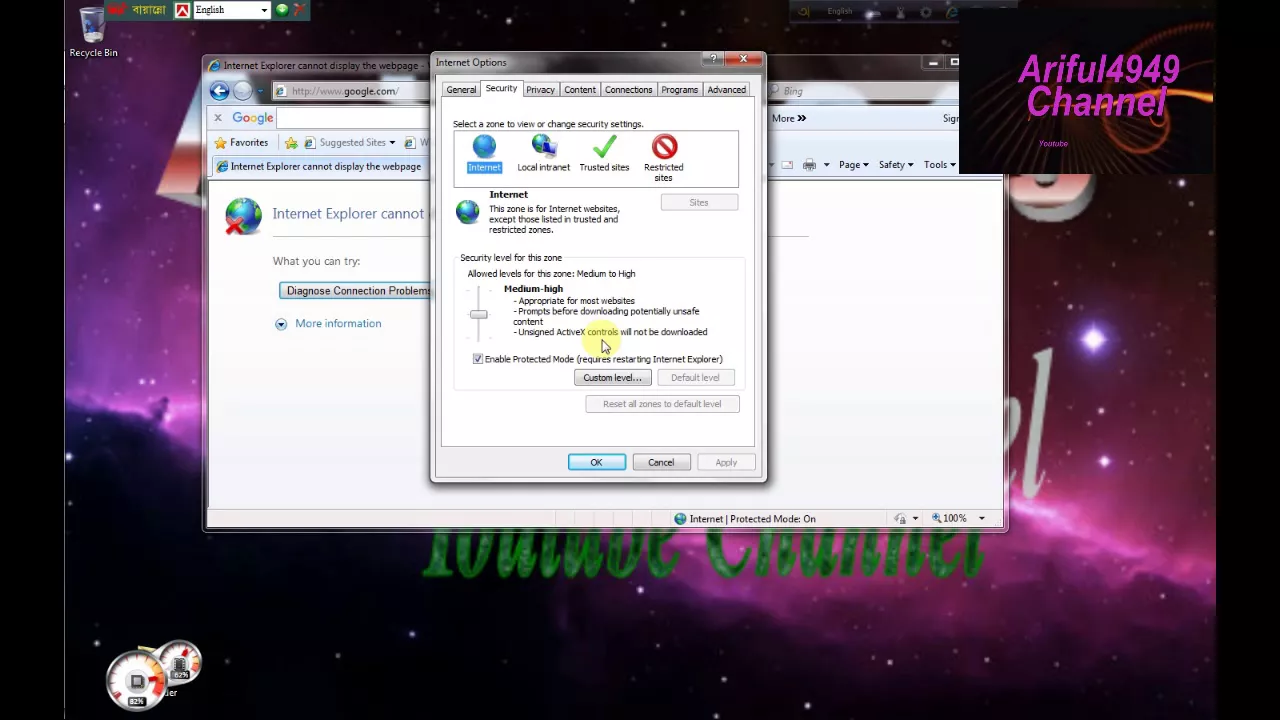Image resolution: width=1280 pixels, height=720 pixels.
Task: Click the security level slider thumb
Action: (x=478, y=315)
